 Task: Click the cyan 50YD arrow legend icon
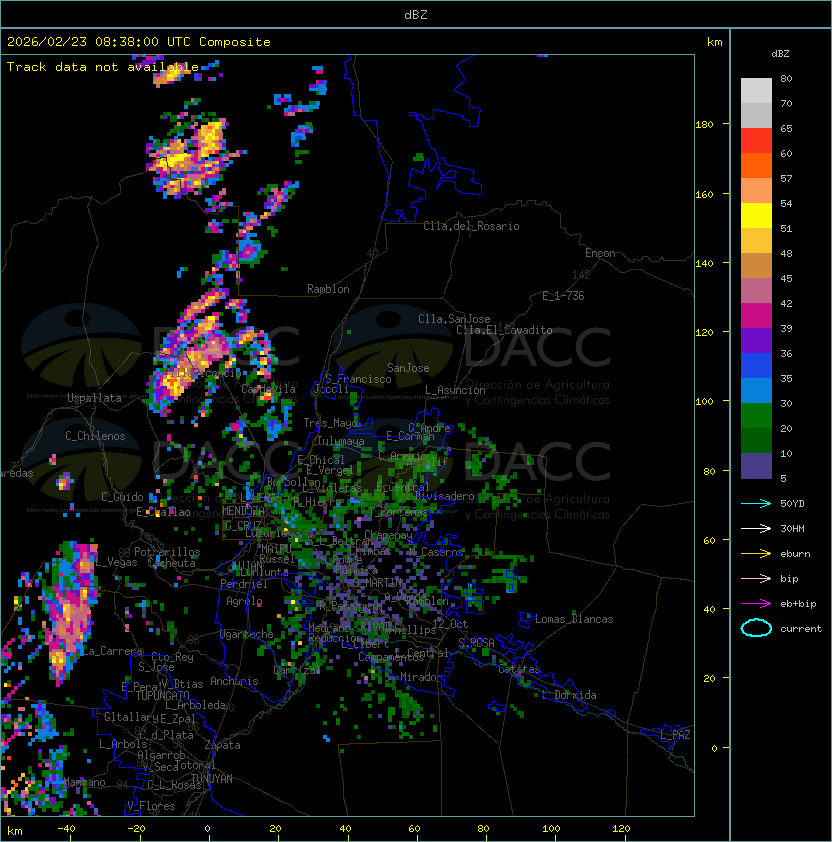coord(756,503)
